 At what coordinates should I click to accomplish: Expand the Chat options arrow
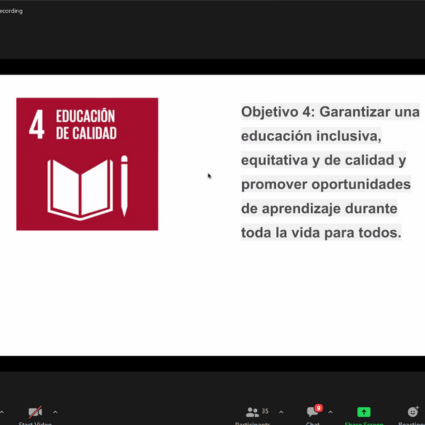[x=330, y=412]
